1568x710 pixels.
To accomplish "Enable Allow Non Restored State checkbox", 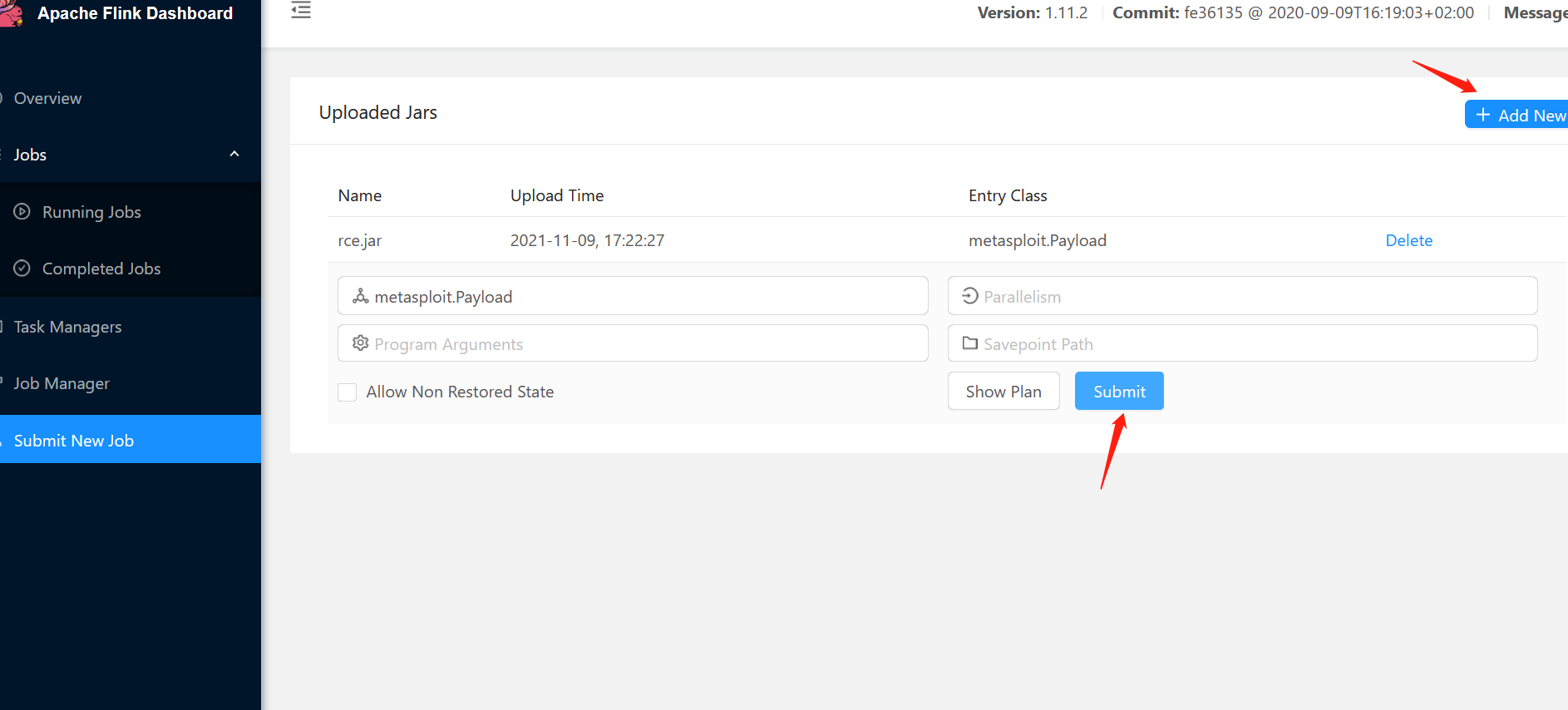I will point(348,392).
